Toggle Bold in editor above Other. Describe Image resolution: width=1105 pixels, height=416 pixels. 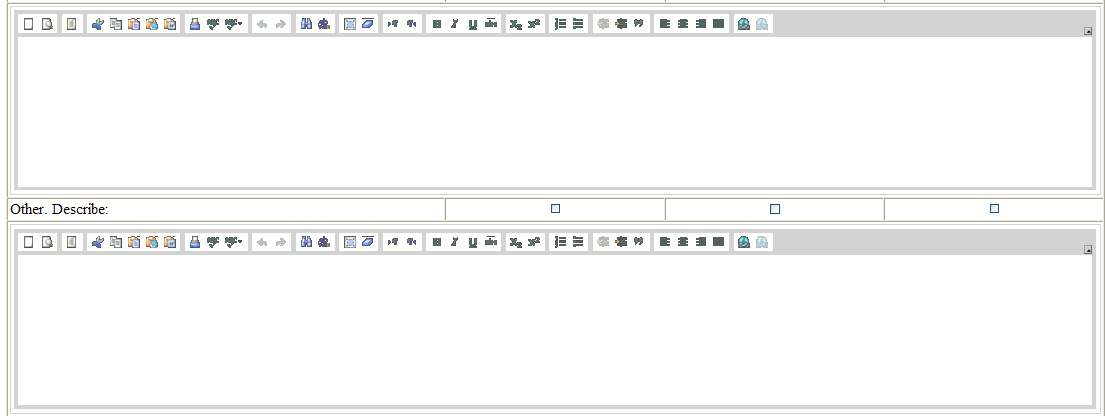click(x=436, y=24)
